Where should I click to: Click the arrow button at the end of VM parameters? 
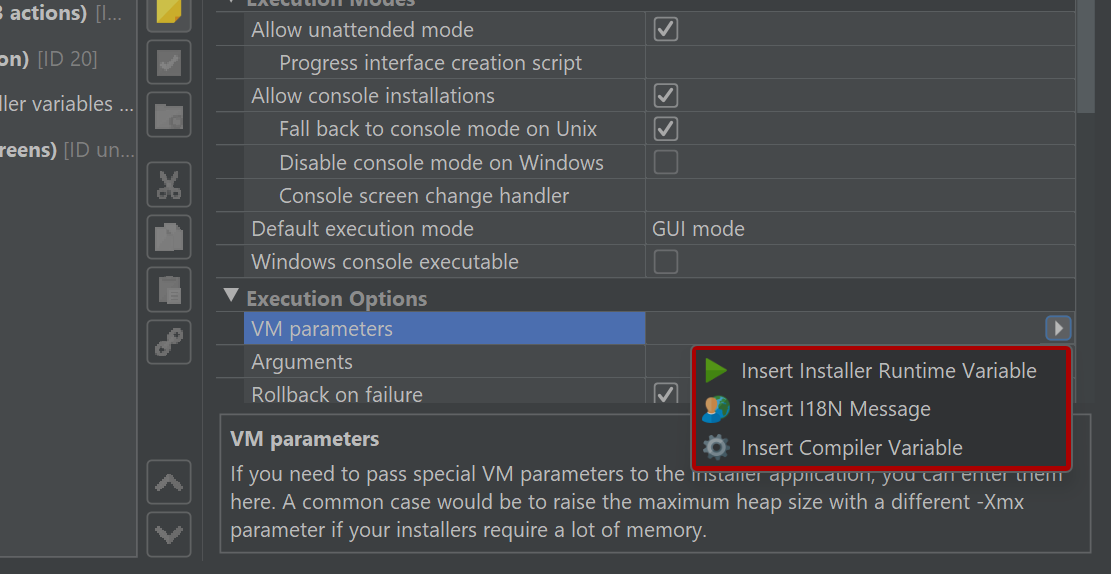click(1058, 328)
